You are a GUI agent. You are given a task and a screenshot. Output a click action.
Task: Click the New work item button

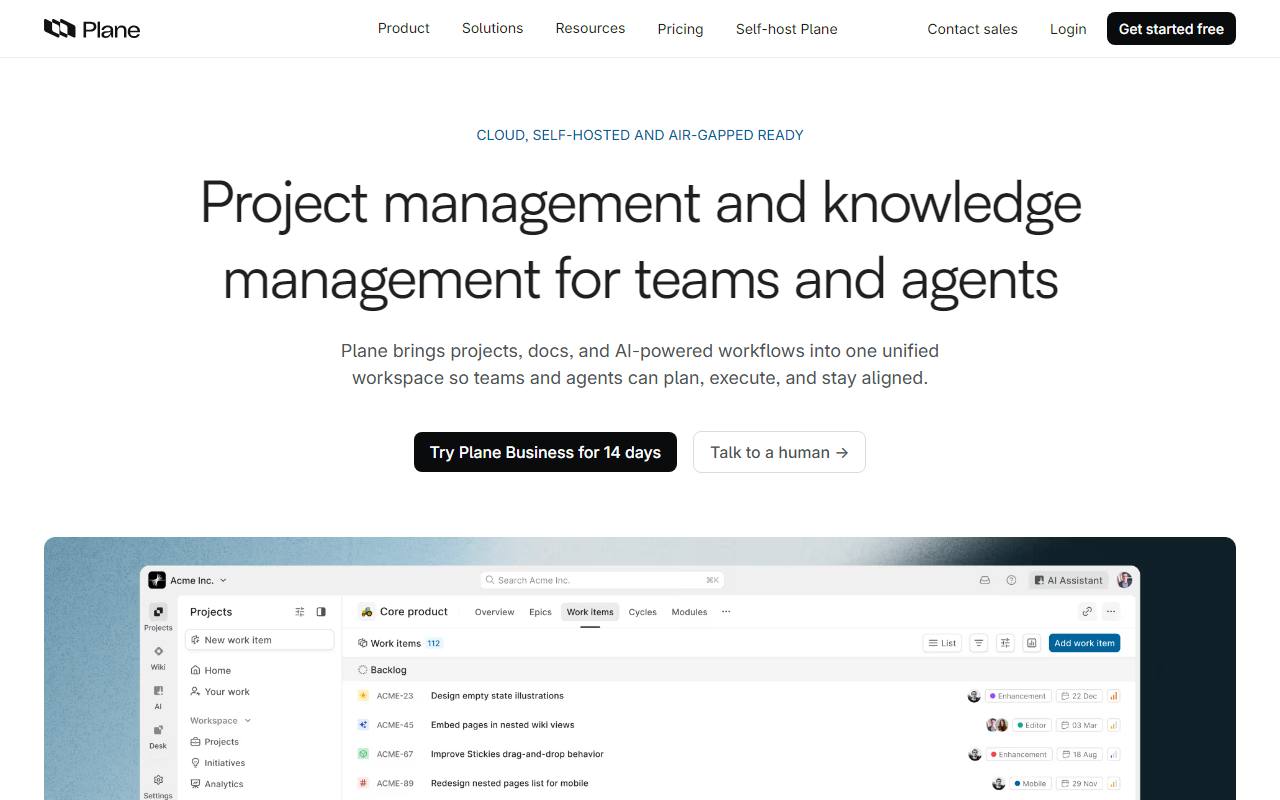click(260, 640)
